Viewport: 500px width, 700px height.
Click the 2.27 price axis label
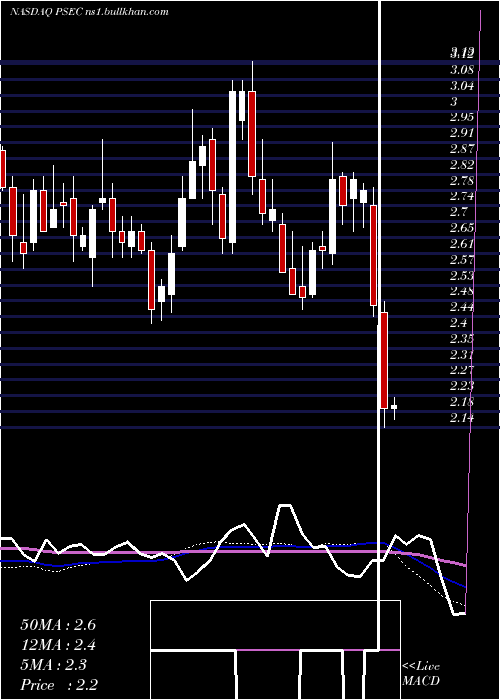(x=462, y=371)
